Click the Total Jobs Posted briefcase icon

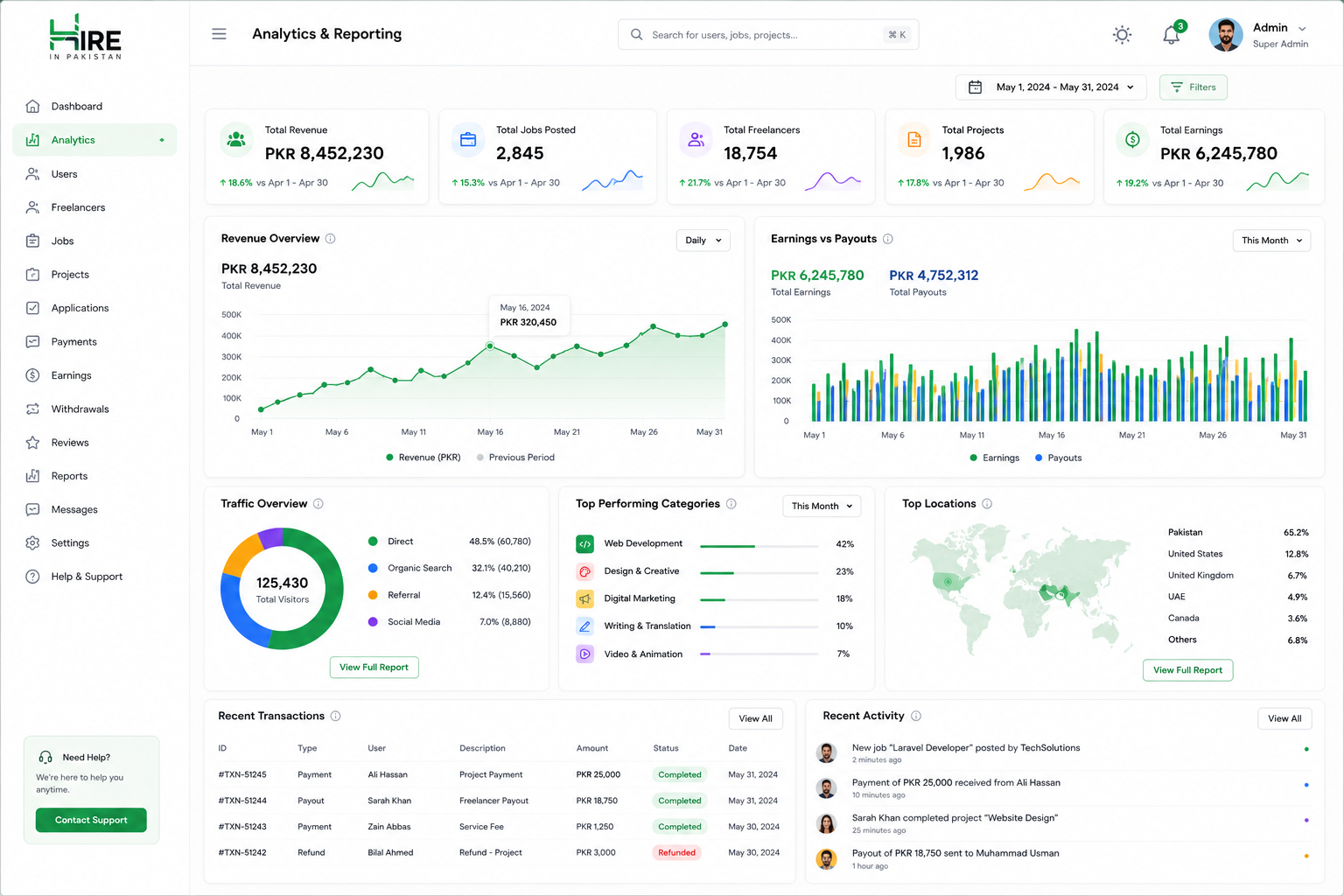tap(468, 139)
